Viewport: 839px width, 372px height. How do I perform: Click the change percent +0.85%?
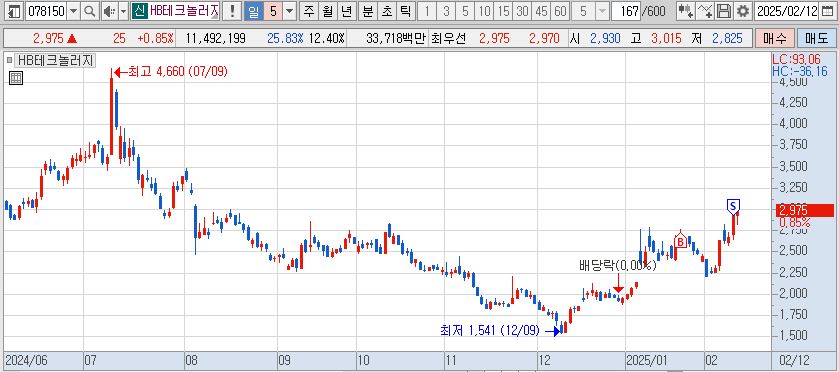[156, 38]
